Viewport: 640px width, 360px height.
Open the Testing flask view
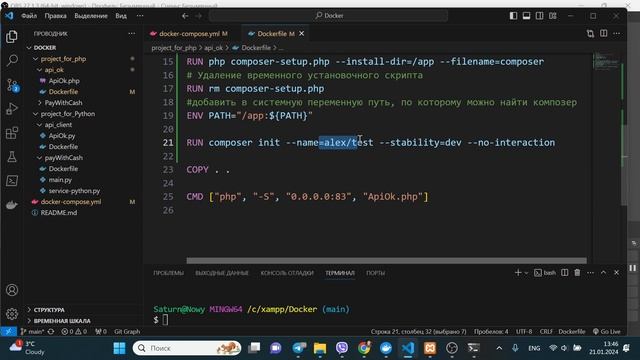[12, 157]
